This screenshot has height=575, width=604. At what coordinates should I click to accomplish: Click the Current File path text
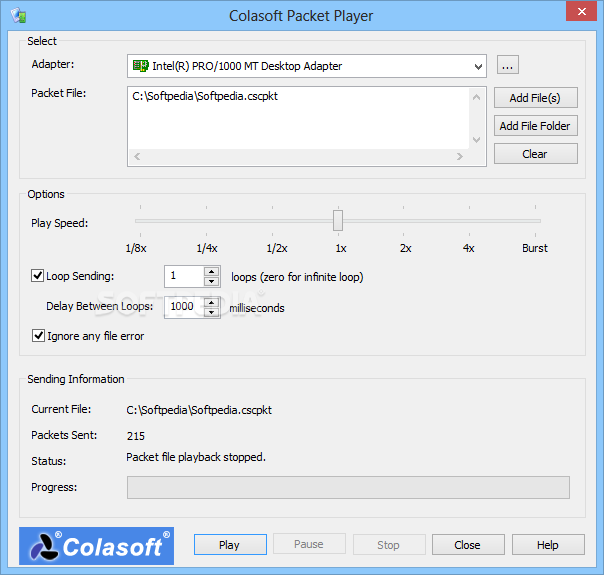pos(199,410)
